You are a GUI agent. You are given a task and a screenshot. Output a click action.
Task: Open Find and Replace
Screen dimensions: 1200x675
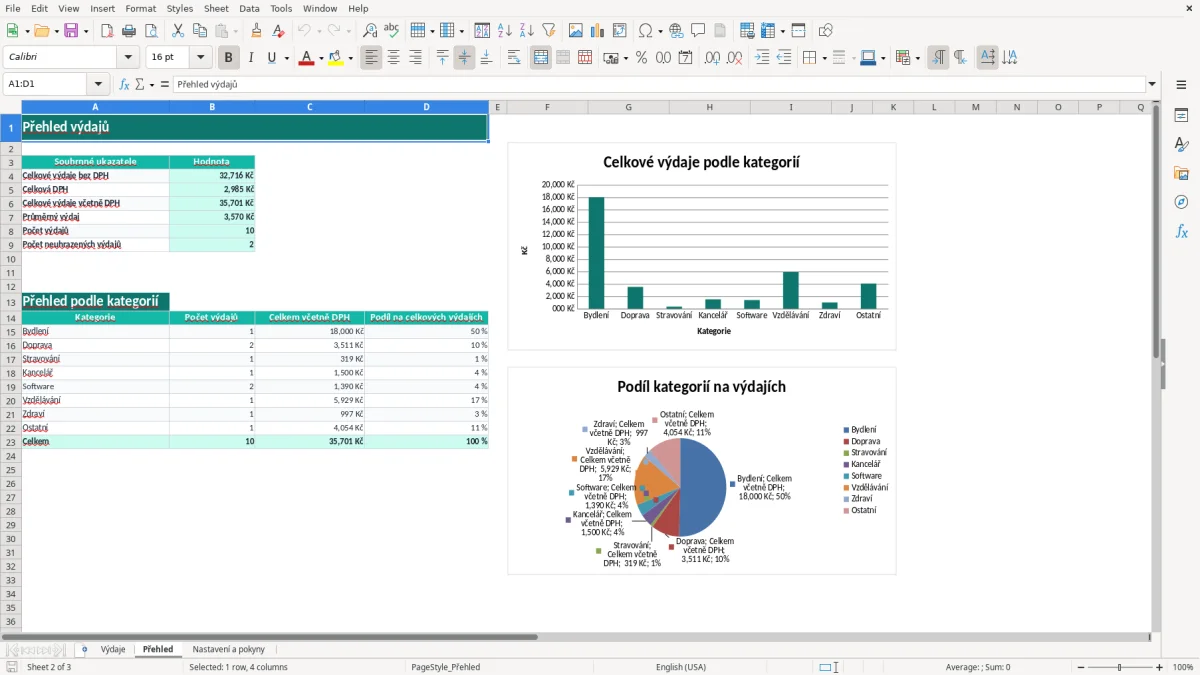pos(370,31)
